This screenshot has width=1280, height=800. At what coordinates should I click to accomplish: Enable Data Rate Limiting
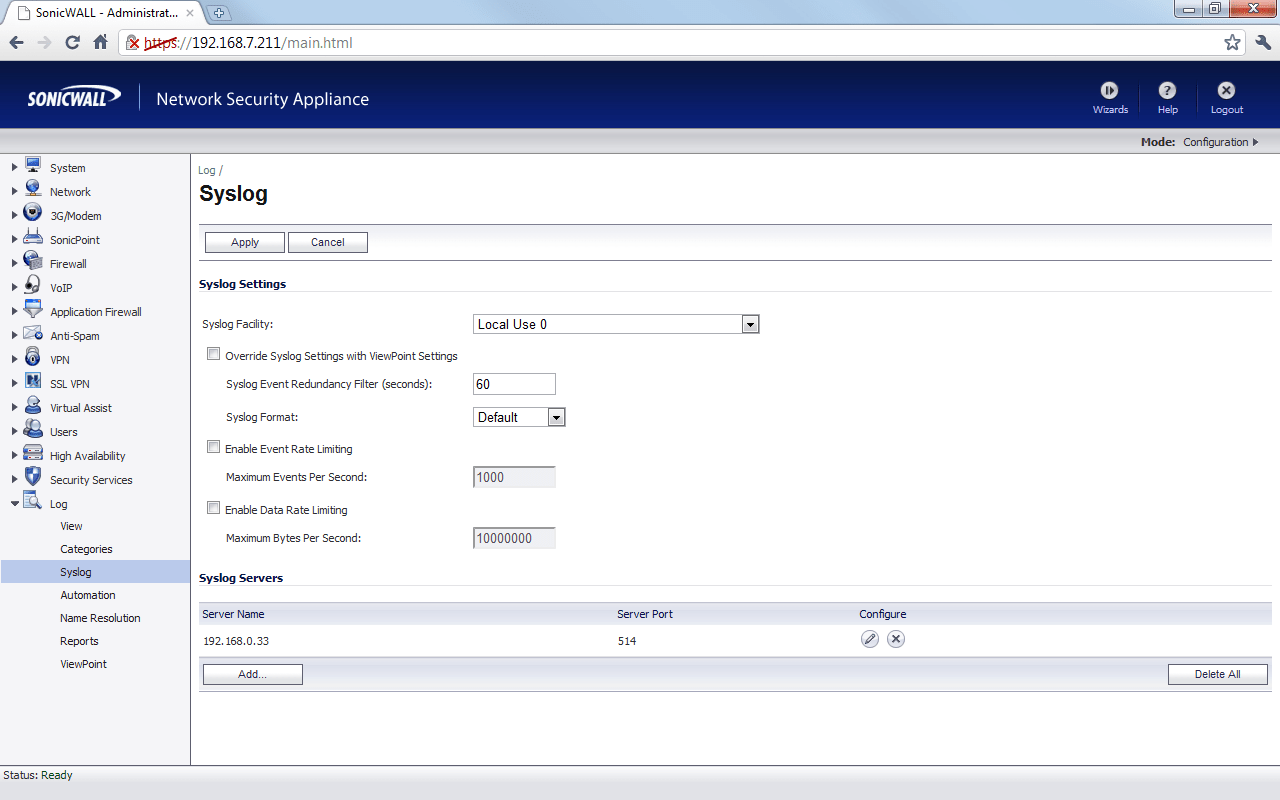(x=213, y=508)
